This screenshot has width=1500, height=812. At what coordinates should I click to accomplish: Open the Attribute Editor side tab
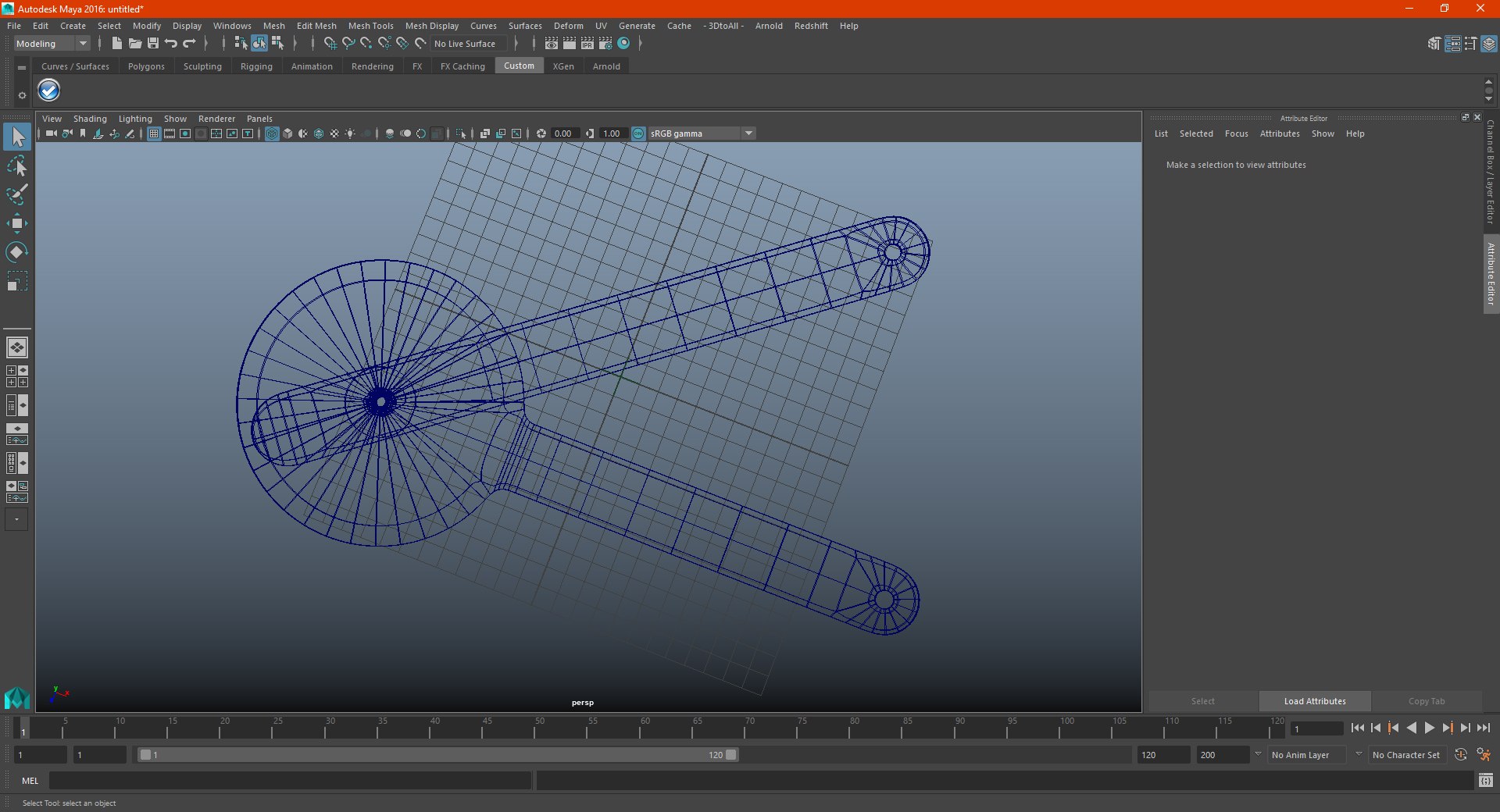tap(1491, 273)
